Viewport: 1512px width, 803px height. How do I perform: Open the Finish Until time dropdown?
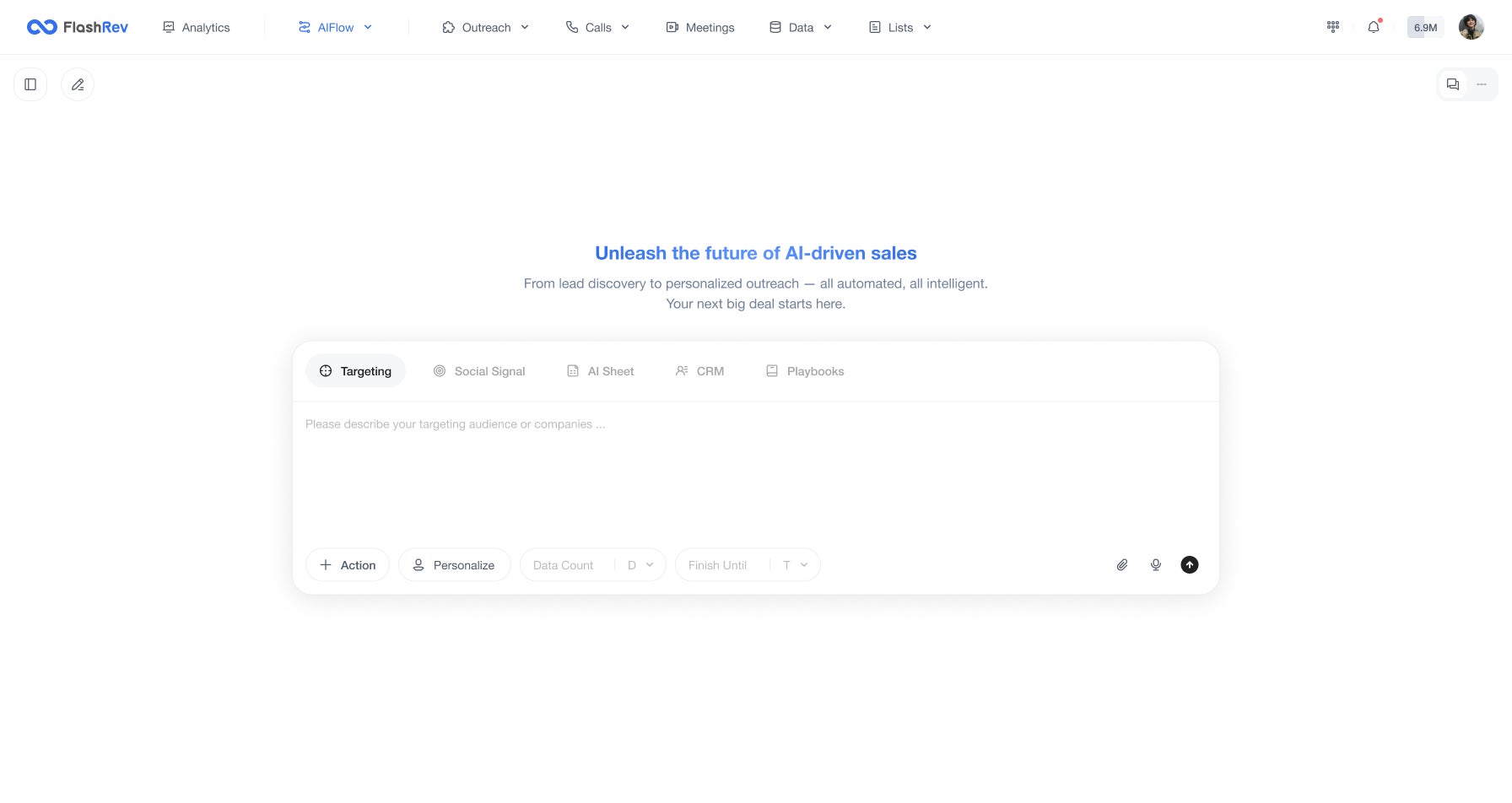tap(795, 565)
